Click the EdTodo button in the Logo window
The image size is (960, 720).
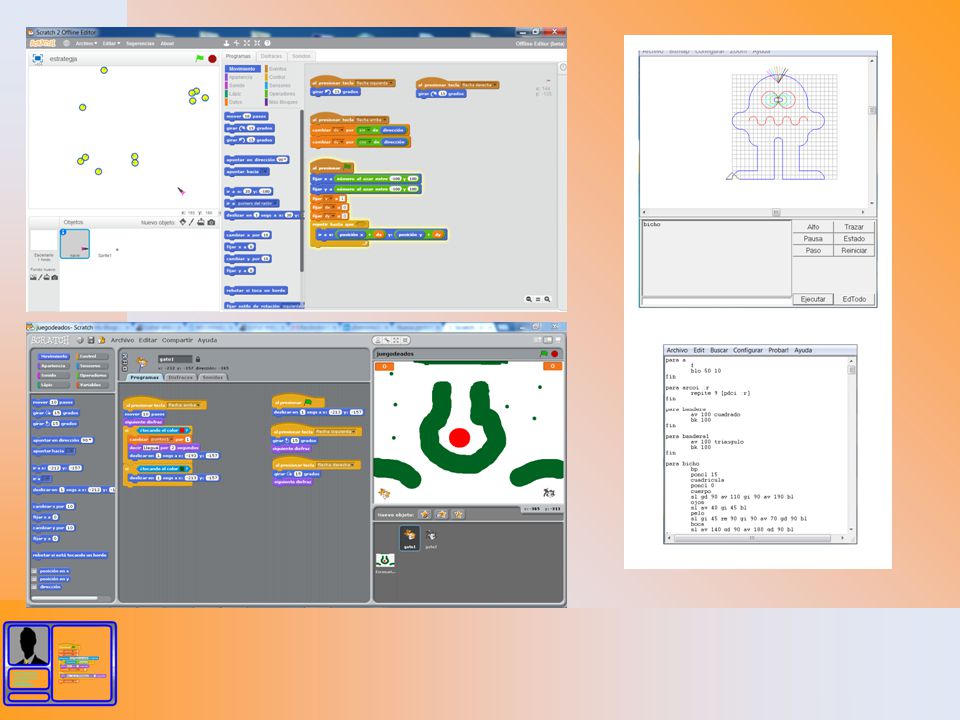pyautogui.click(x=854, y=299)
